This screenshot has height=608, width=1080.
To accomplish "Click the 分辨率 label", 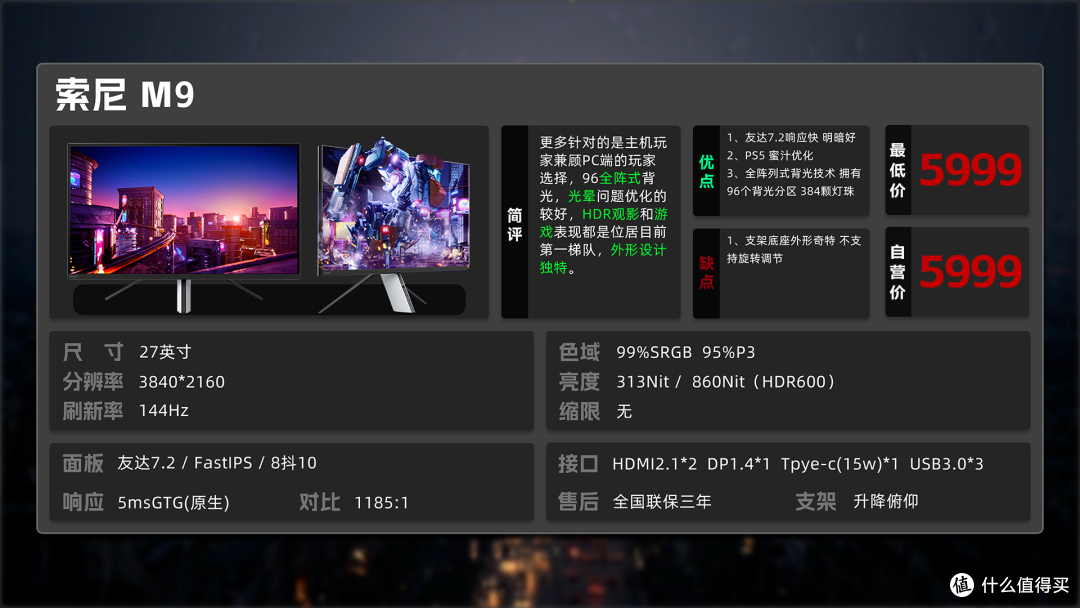I will [93, 381].
